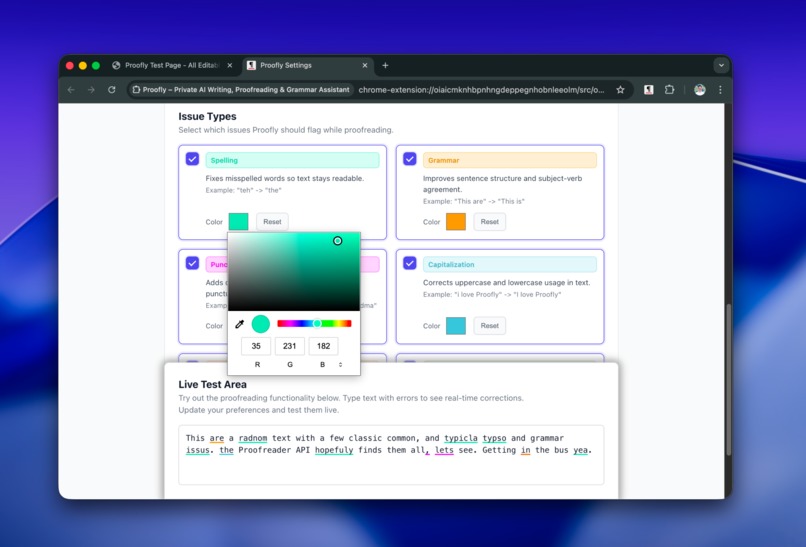The width and height of the screenshot is (806, 547).
Task: Click the Proofly extension site info chip
Action: point(241,90)
